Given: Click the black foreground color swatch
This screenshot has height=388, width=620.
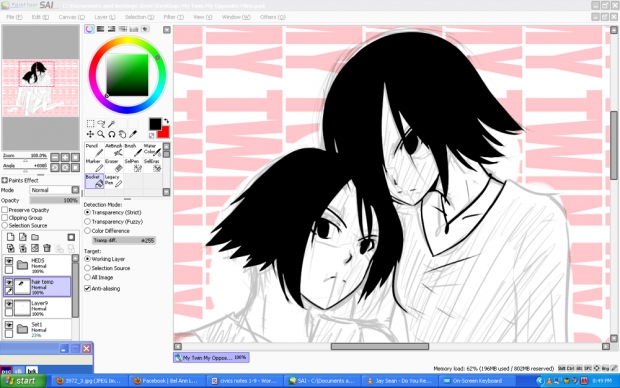Looking at the screenshot, I should coord(155,124).
